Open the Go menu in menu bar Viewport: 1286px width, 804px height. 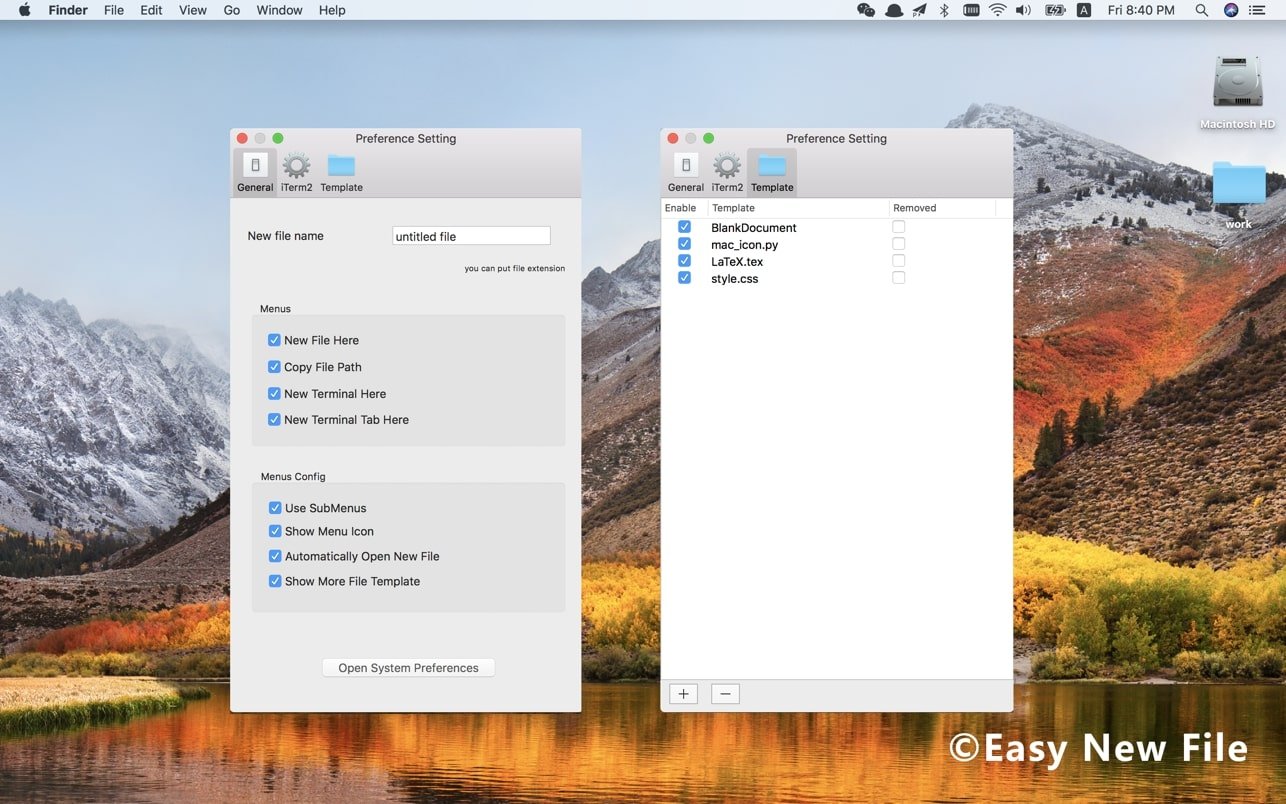tap(231, 10)
